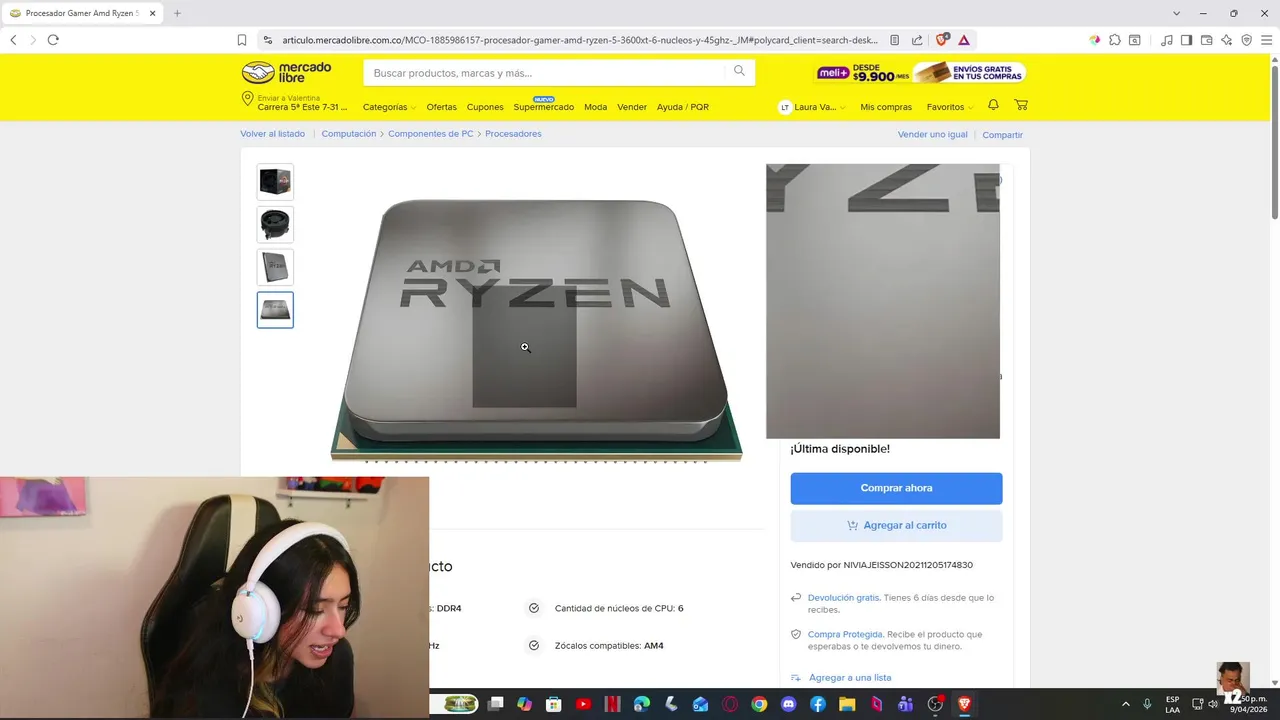Viewport: 1280px width, 720px height.
Task: Open the Computación breadcrumb
Action: 349,134
